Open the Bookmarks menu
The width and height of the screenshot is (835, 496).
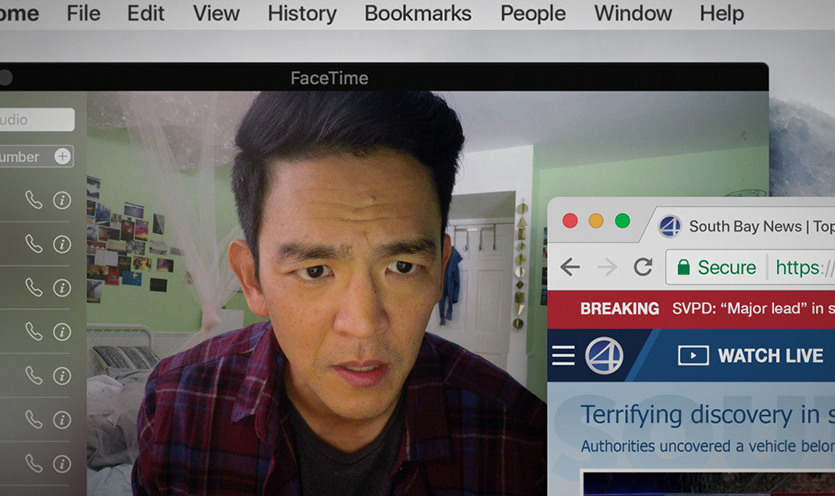point(418,13)
